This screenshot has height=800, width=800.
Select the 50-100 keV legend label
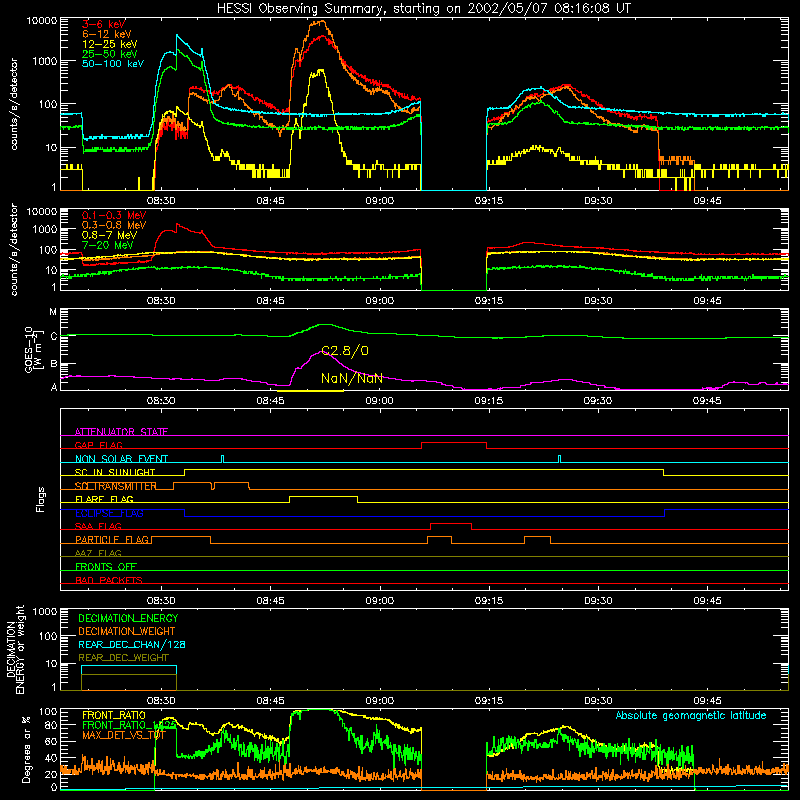tap(113, 64)
